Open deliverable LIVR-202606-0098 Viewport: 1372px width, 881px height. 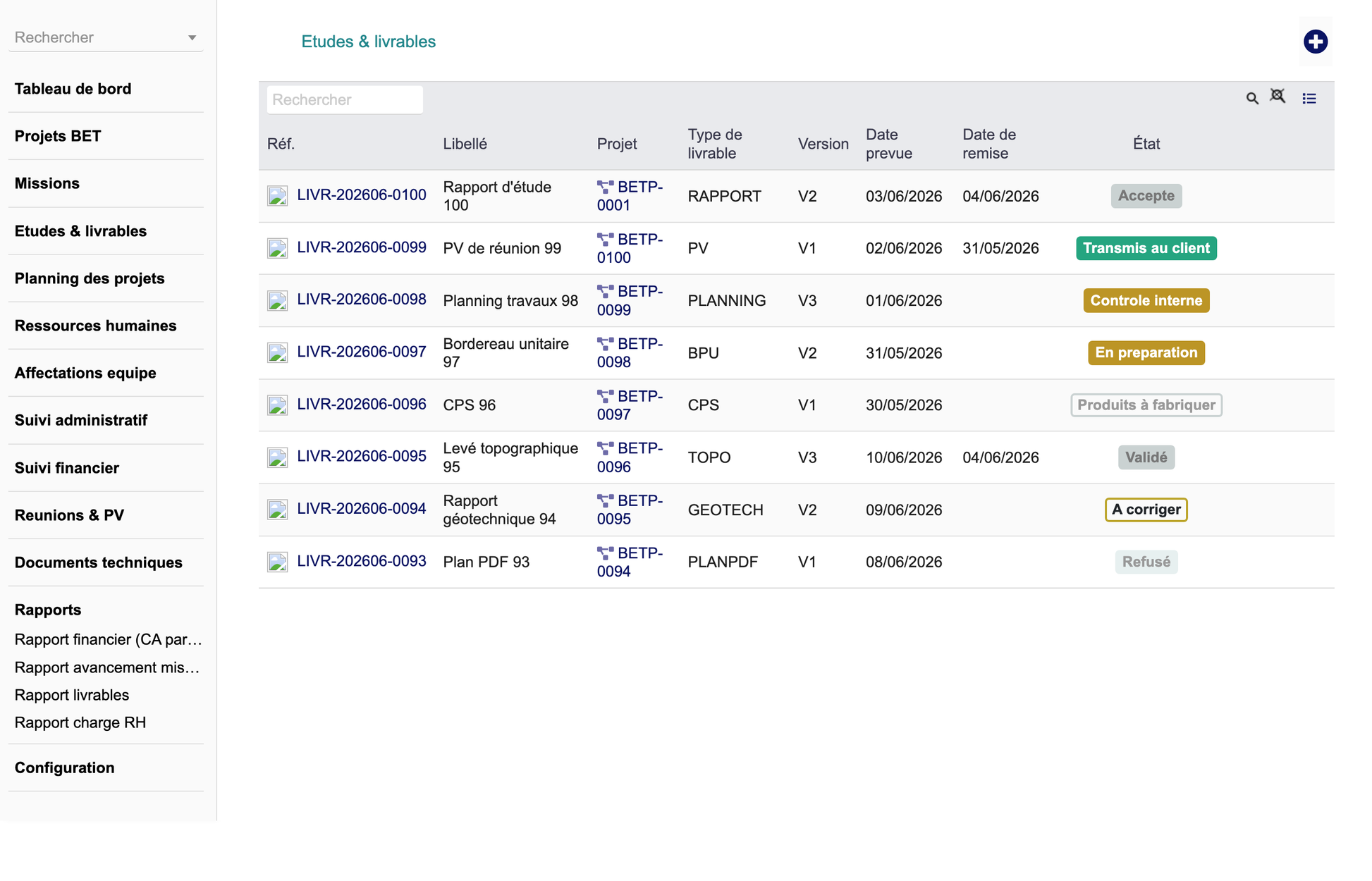[362, 300]
